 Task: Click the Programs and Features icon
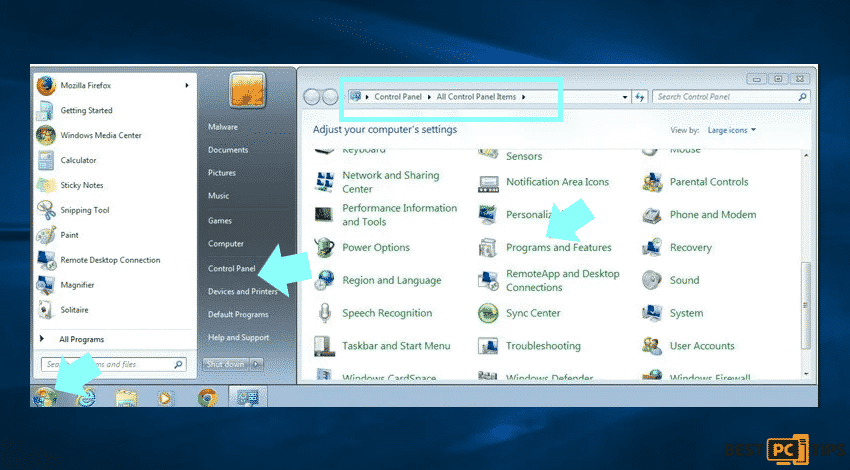pos(488,248)
